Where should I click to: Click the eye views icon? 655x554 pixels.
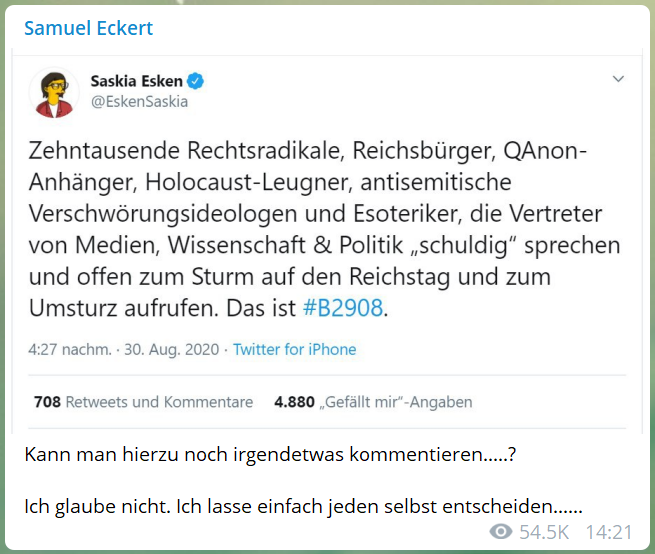502,532
